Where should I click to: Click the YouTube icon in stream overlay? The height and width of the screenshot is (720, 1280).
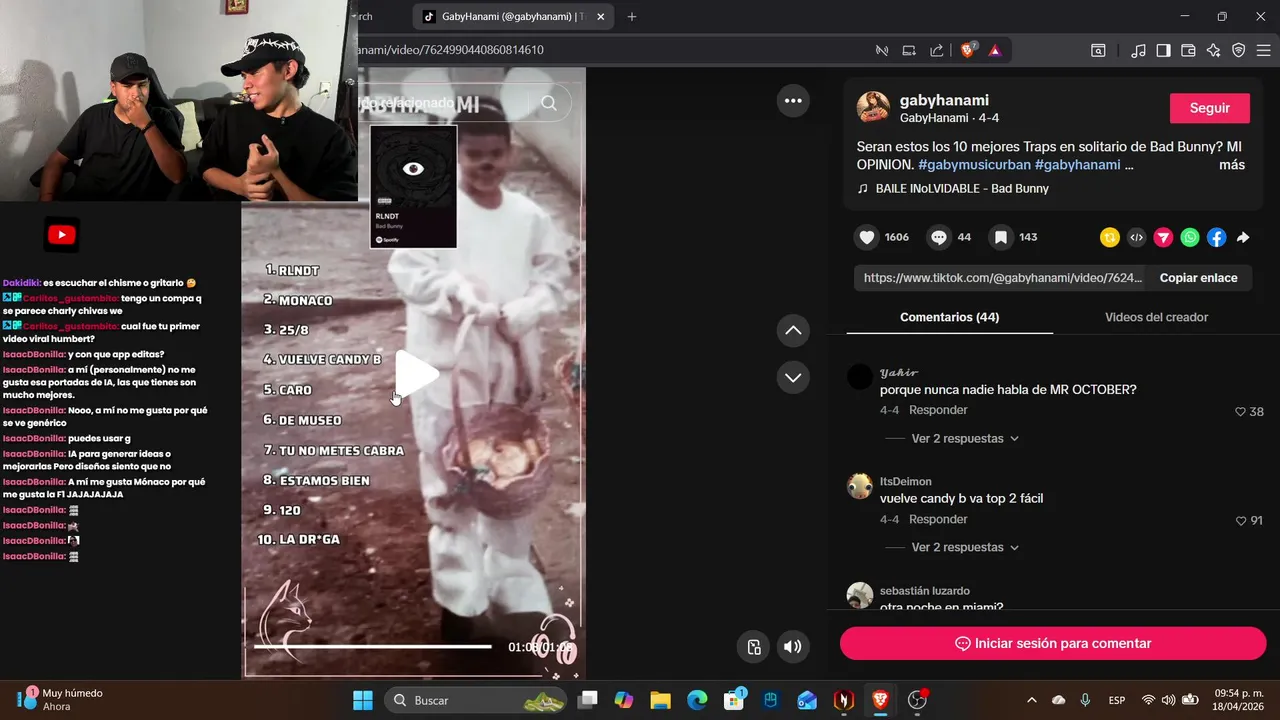pyautogui.click(x=61, y=235)
